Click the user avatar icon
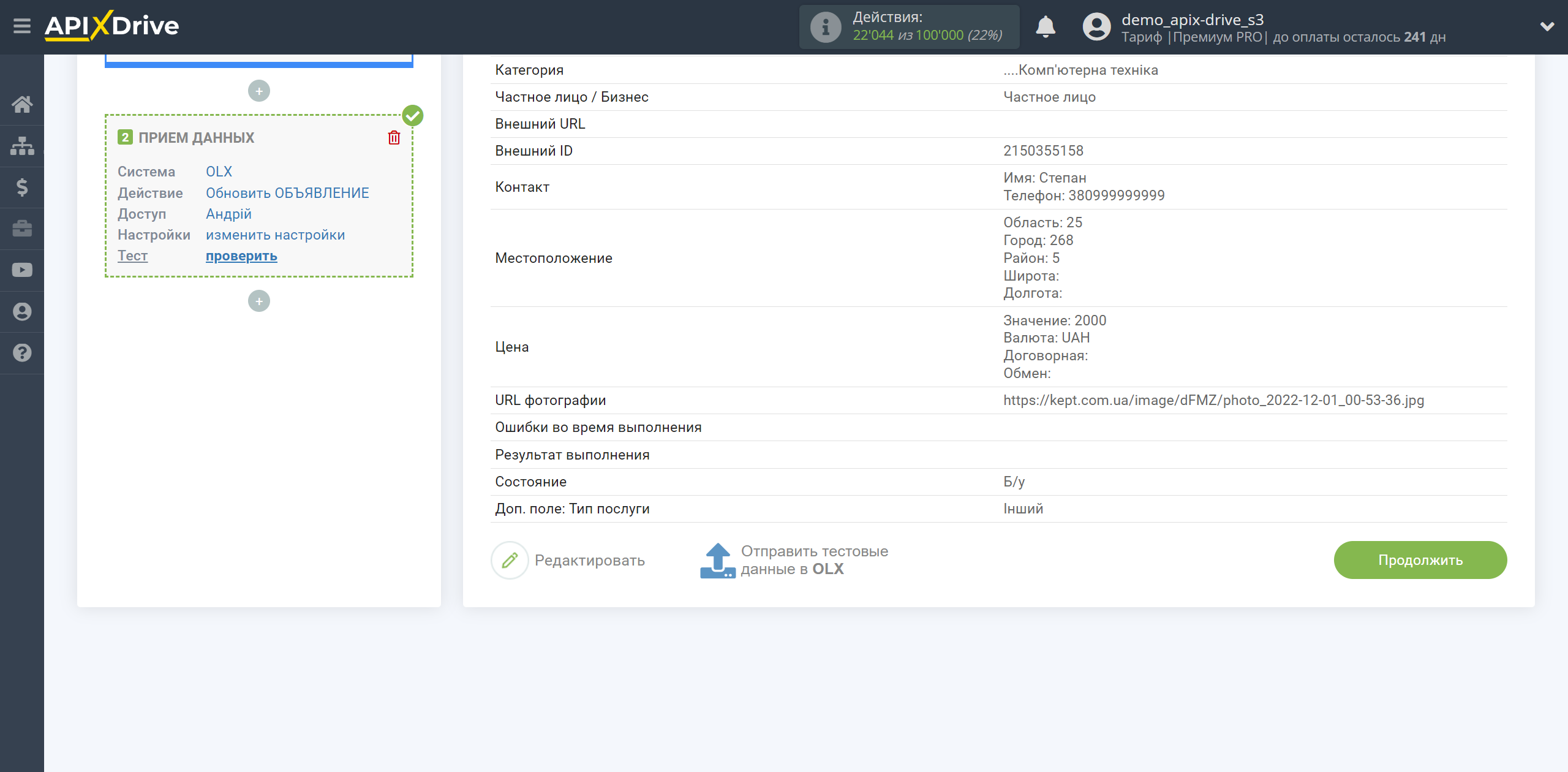 (x=1096, y=27)
